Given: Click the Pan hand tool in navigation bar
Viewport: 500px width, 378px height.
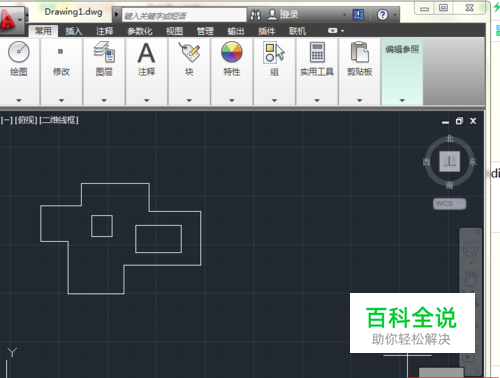Looking at the screenshot, I should click(471, 278).
